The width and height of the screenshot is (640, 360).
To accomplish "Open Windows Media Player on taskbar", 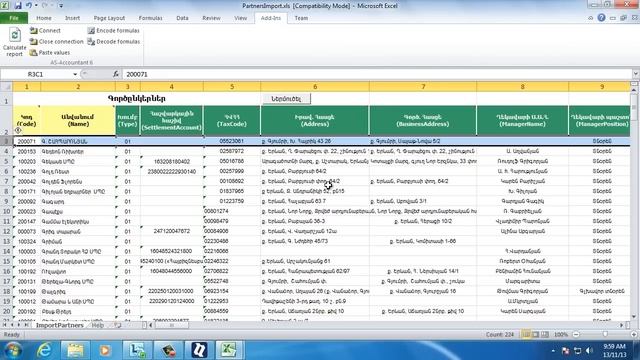I will (105, 350).
